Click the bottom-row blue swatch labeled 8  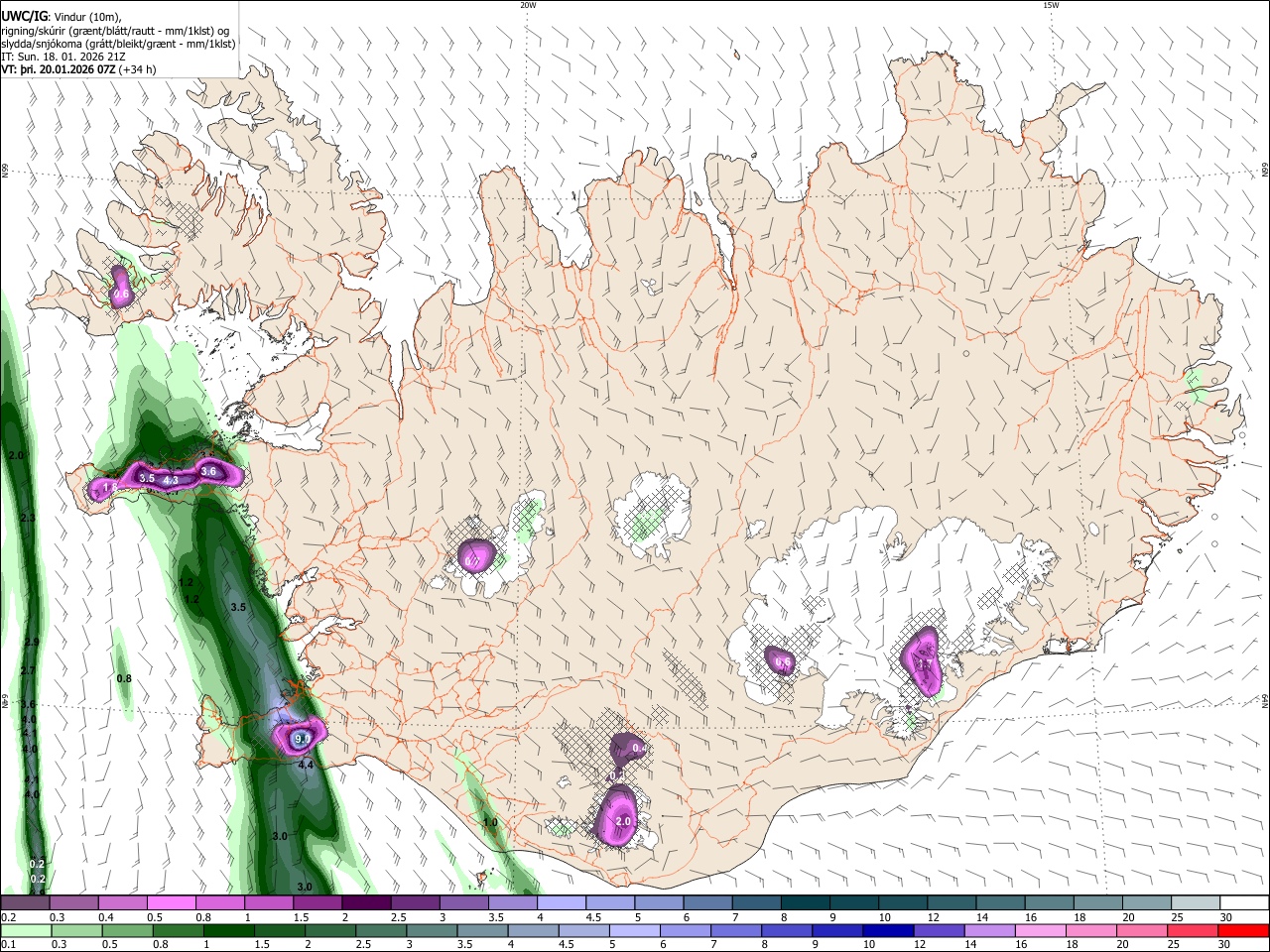[785, 930]
